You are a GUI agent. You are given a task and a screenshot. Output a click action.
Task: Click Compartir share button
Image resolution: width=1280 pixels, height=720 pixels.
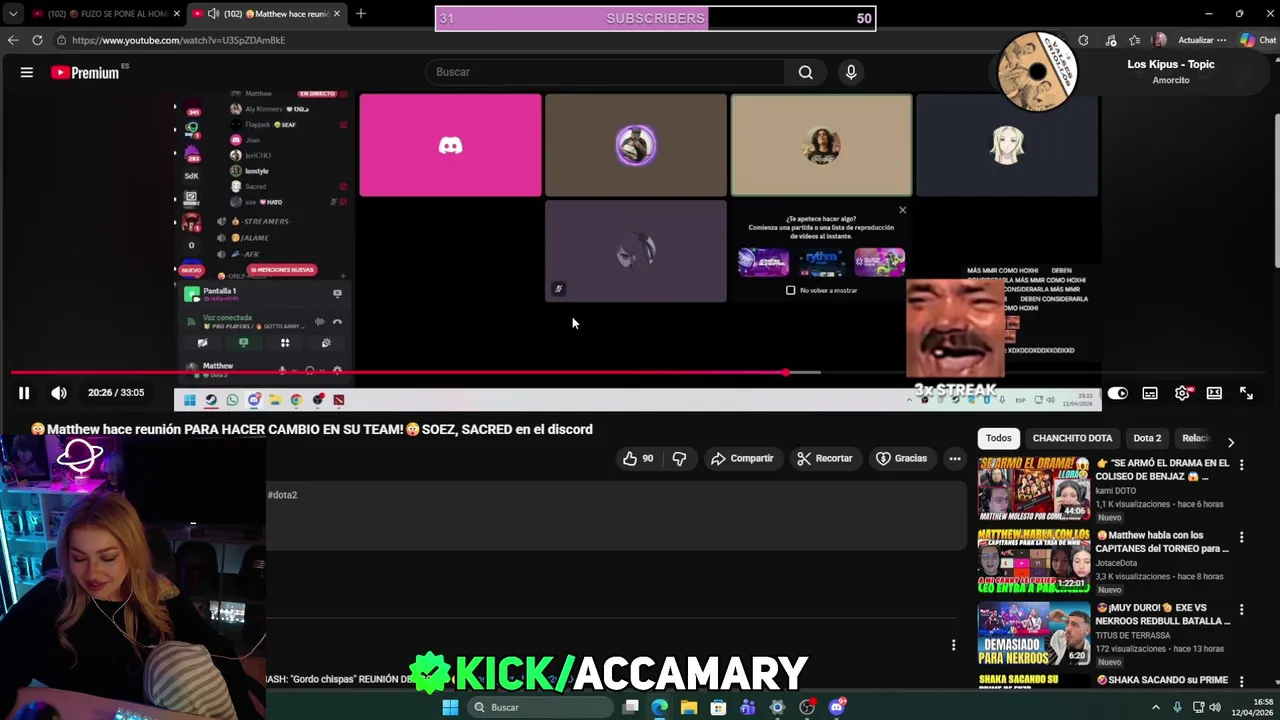[742, 458]
